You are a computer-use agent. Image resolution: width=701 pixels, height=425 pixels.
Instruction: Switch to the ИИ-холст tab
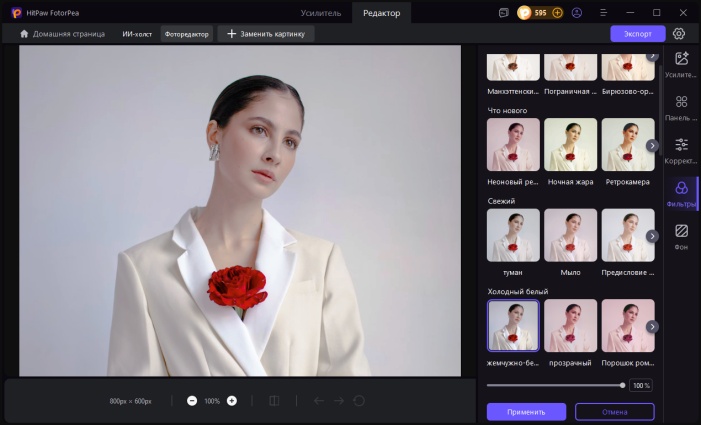click(136, 33)
